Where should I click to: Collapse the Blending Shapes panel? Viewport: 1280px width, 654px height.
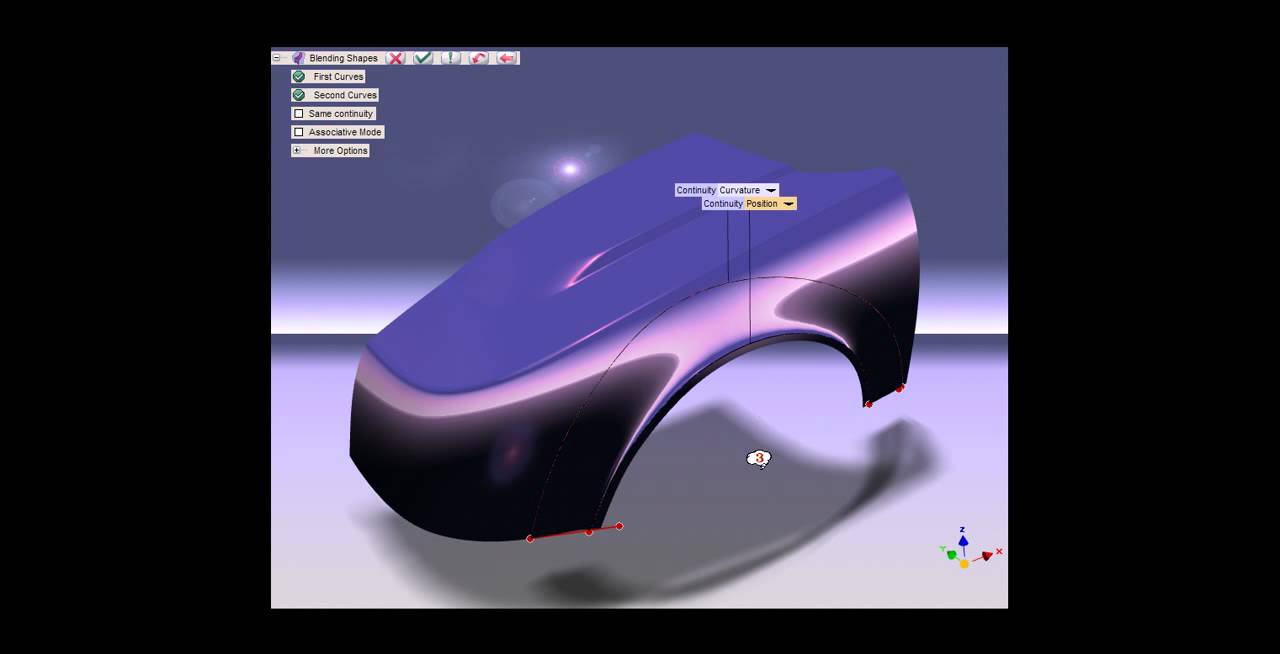(x=277, y=58)
